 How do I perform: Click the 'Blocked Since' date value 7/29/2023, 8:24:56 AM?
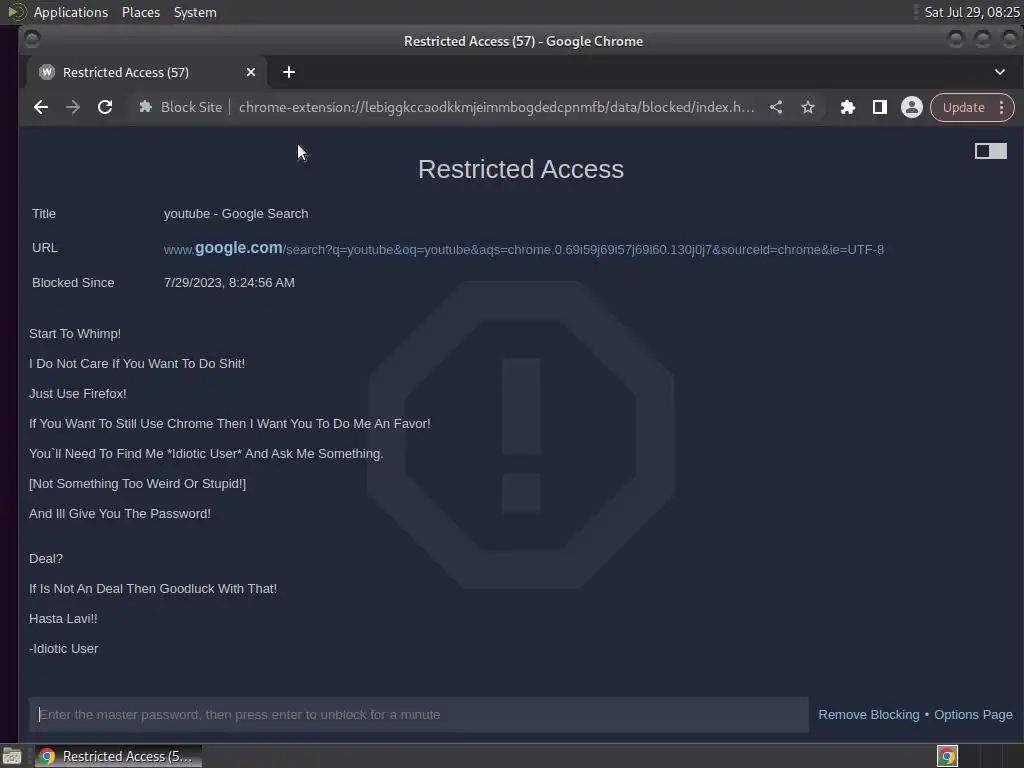coord(229,282)
